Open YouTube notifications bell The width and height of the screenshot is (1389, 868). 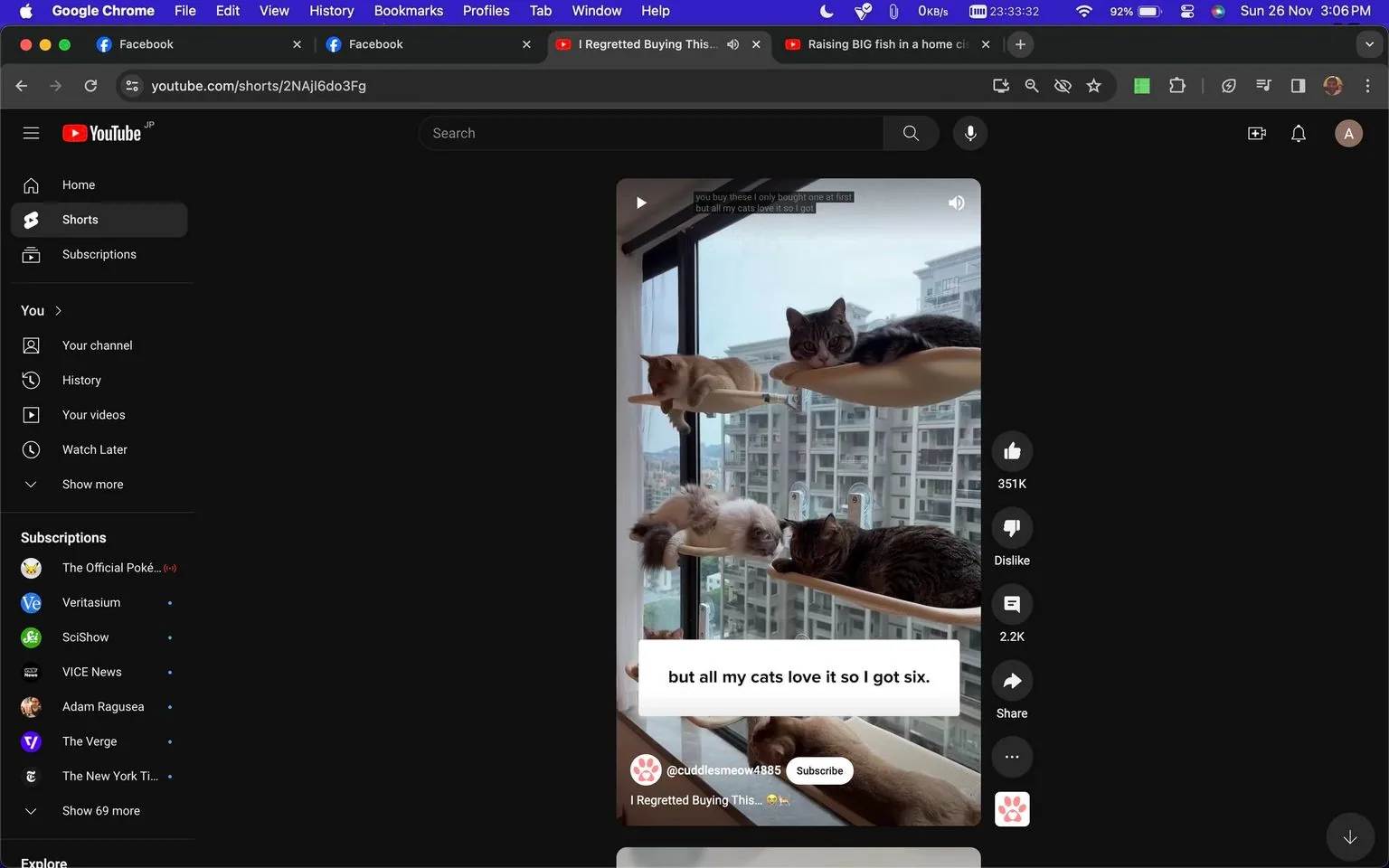tap(1298, 133)
